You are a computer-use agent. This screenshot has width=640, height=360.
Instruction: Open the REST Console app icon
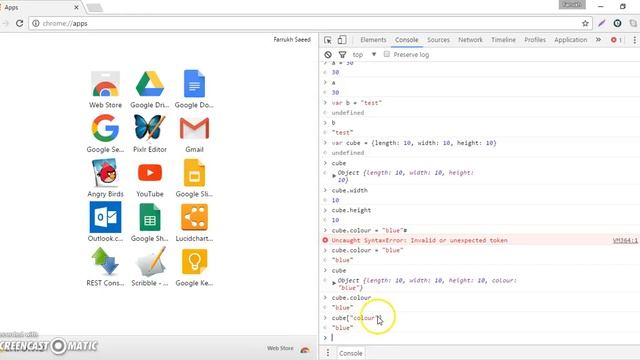[105, 262]
